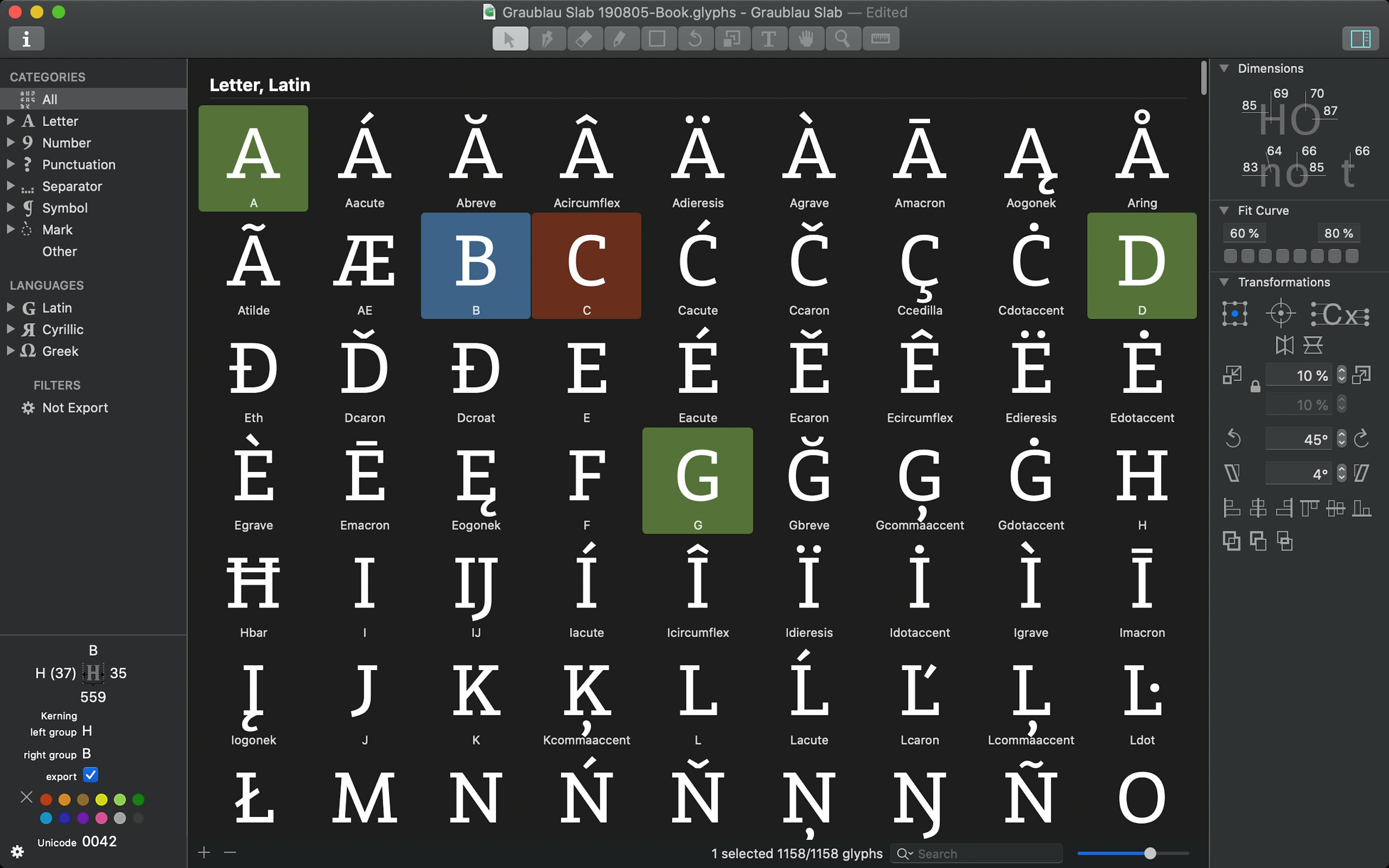Toggle the right sidebar panel visibility
This screenshot has height=868, width=1389.
point(1361,38)
